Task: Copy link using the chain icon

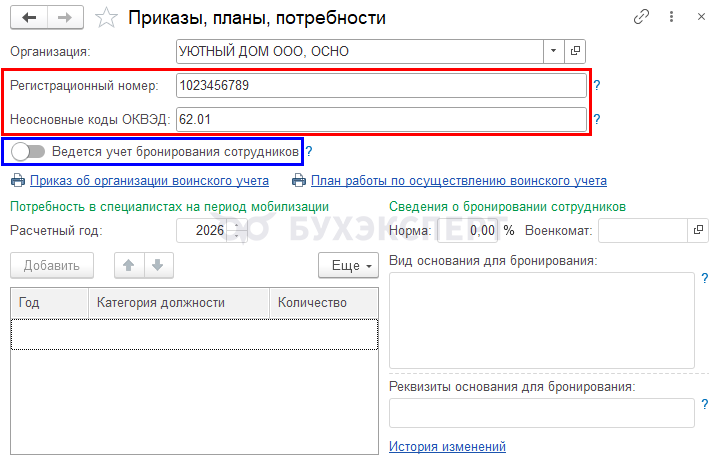Action: tap(641, 17)
